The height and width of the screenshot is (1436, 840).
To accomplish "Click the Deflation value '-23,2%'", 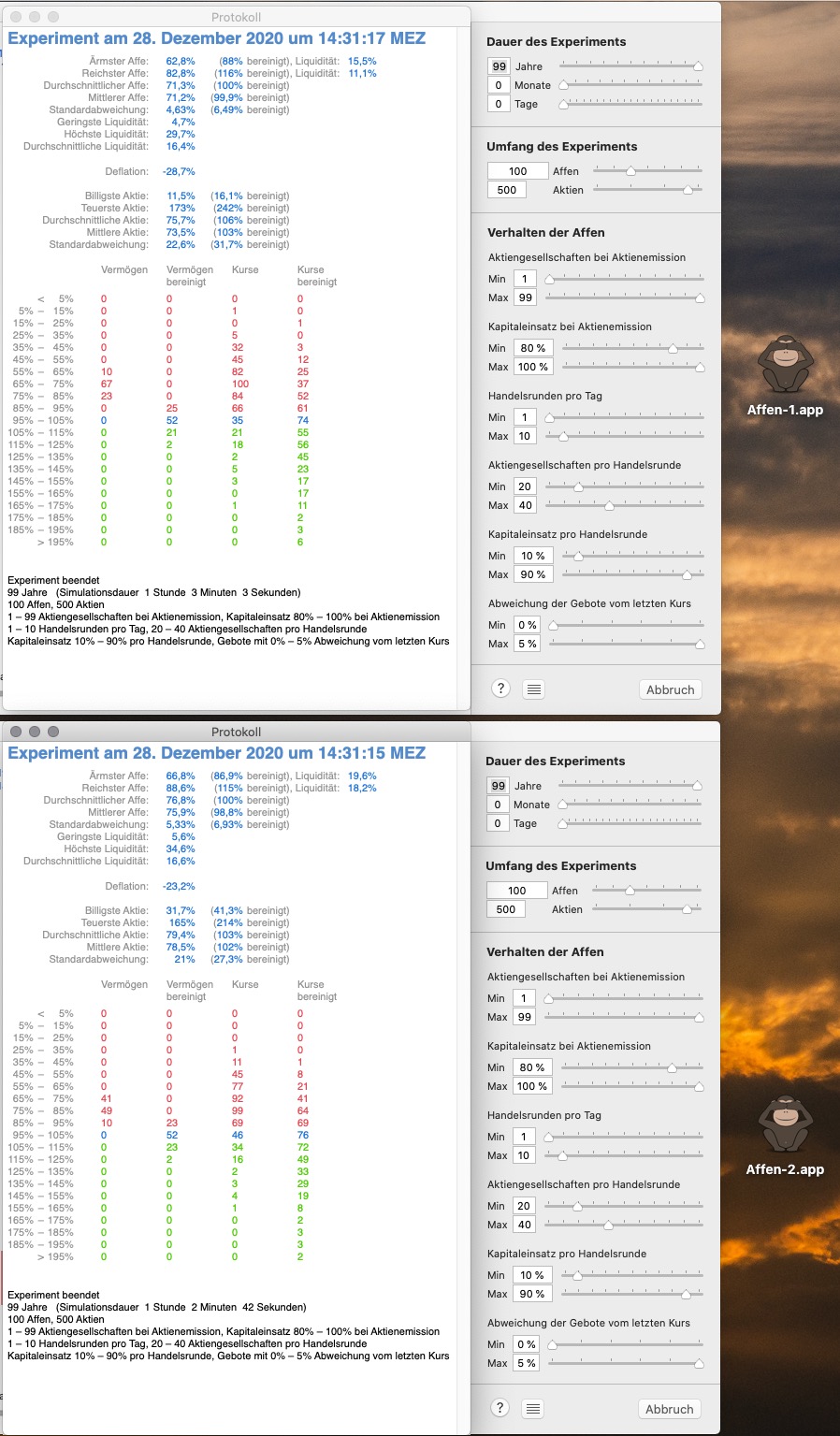I will [x=179, y=887].
